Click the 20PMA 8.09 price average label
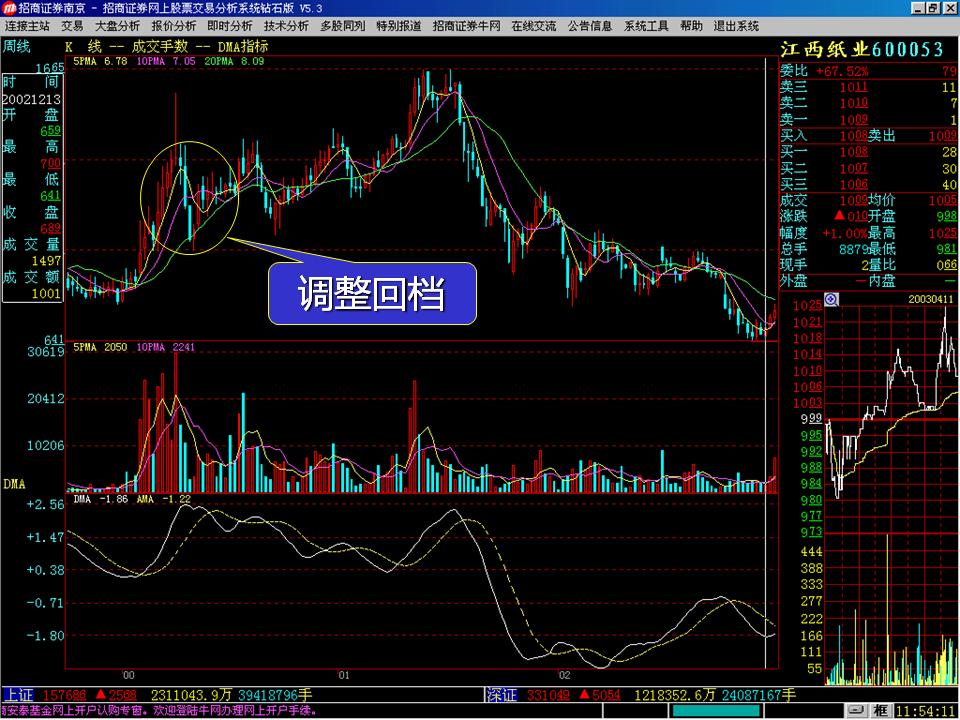The image size is (960, 720). point(234,61)
